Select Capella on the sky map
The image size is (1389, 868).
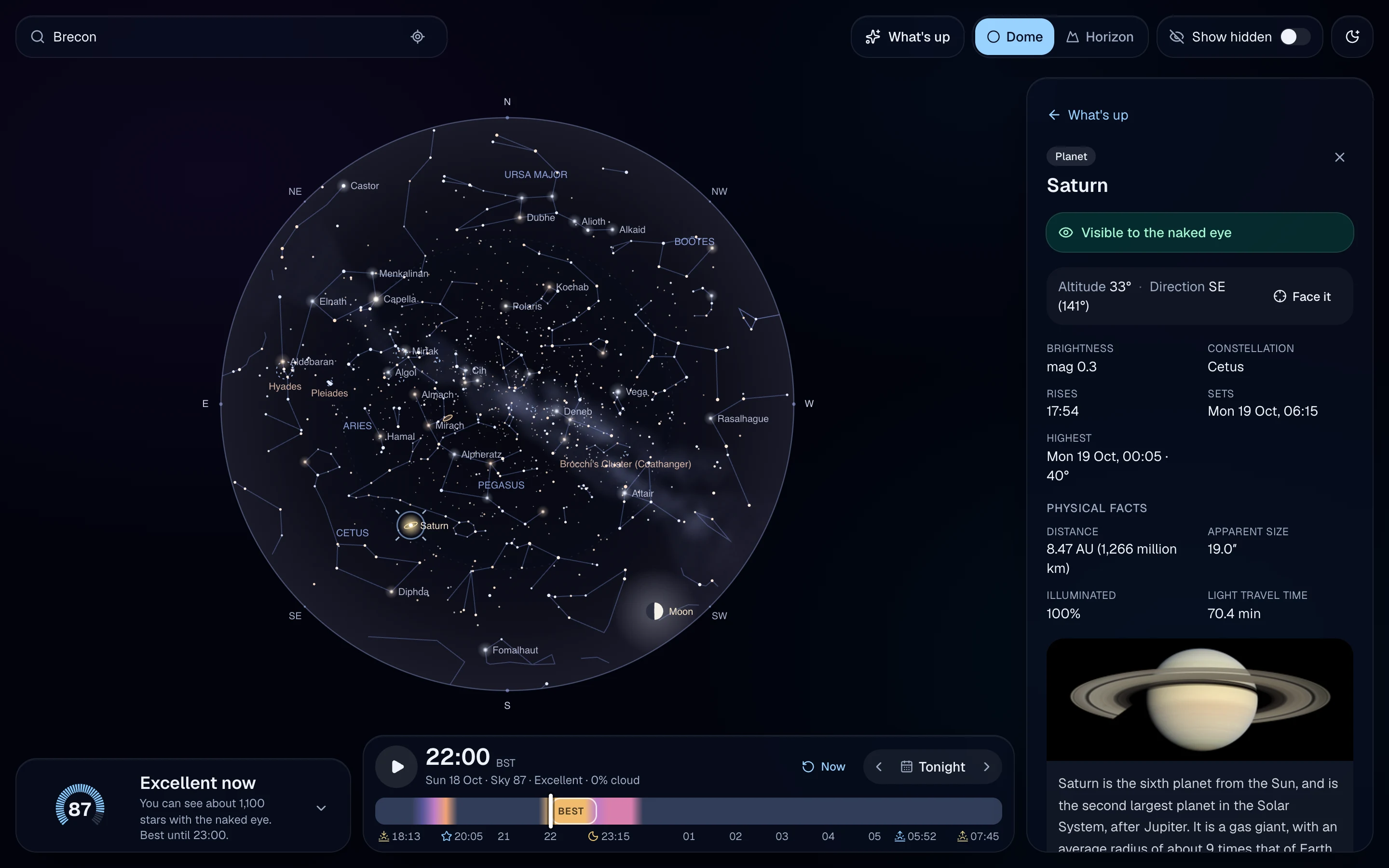[376, 299]
